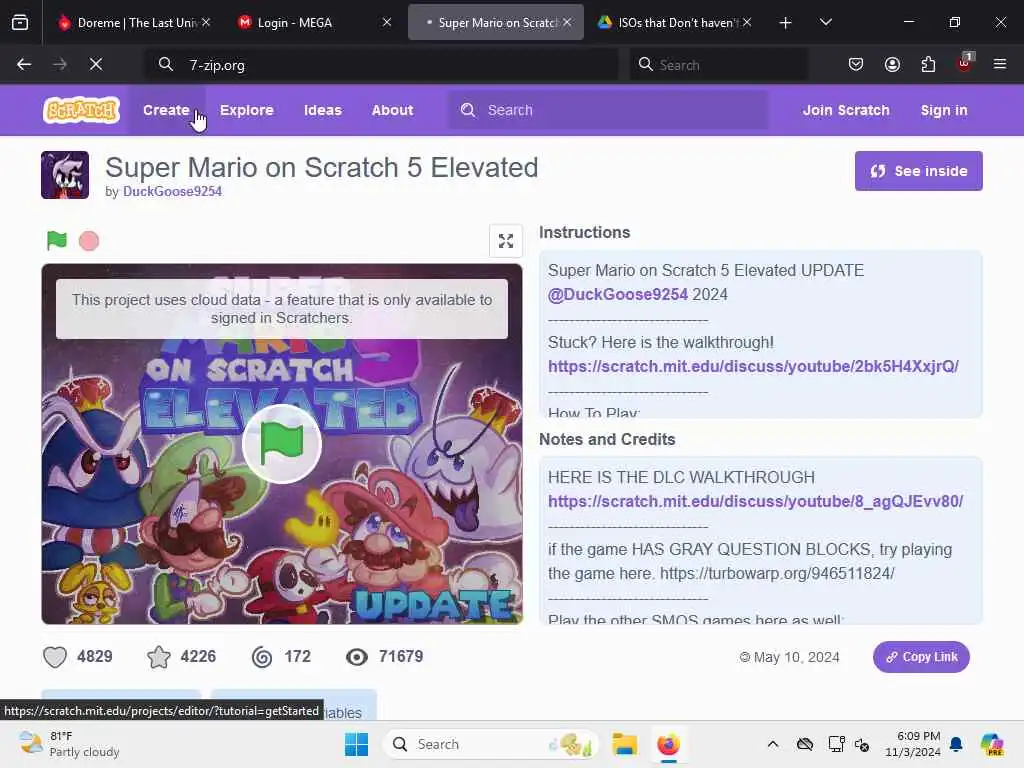Click the love count 4829
The width and height of the screenshot is (1024, 768).
95,657
